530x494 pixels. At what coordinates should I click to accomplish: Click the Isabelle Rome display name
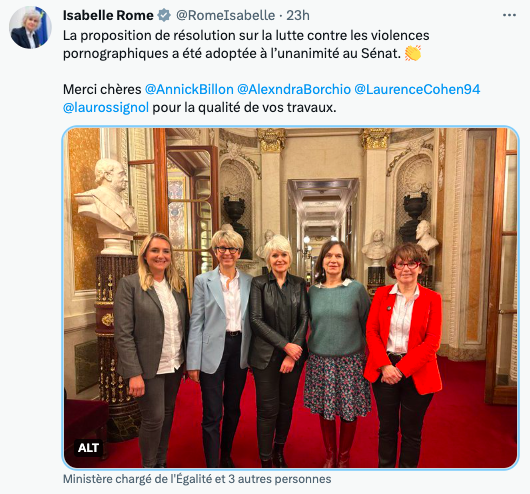[108, 16]
